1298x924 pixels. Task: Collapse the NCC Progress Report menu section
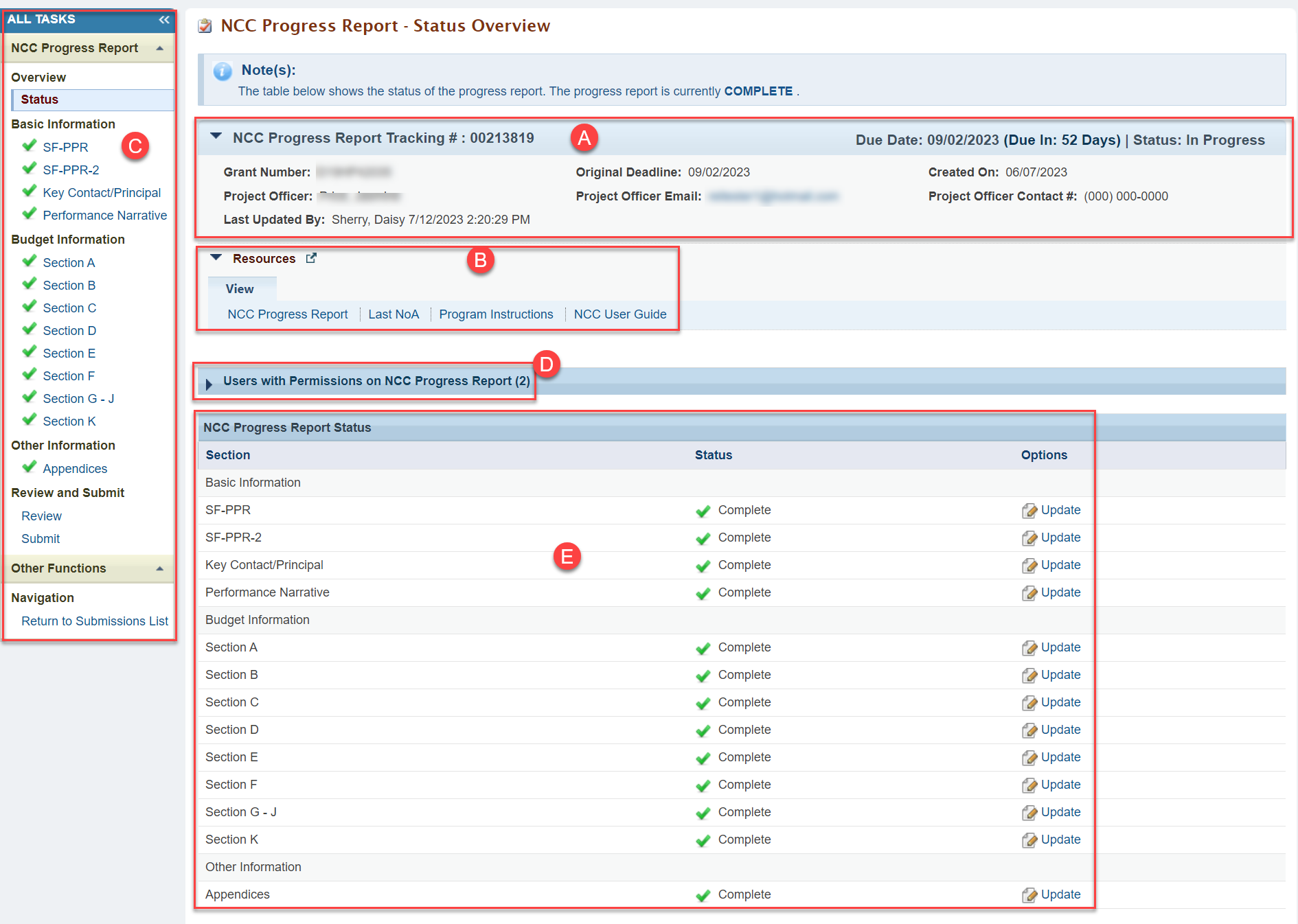tap(160, 48)
